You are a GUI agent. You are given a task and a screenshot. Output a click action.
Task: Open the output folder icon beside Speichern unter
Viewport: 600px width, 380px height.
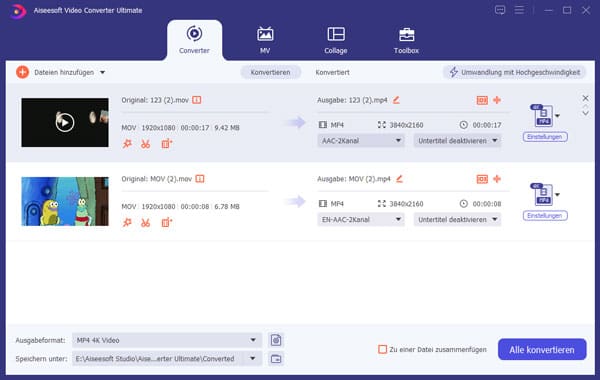(276, 359)
